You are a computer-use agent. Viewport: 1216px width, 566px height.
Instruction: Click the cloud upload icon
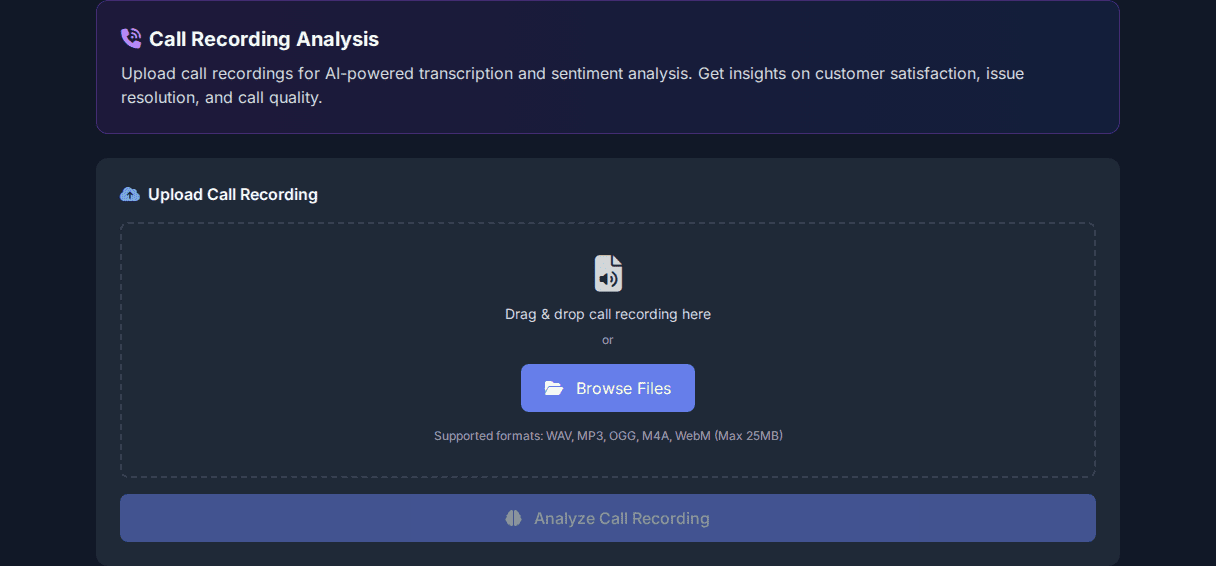click(130, 194)
